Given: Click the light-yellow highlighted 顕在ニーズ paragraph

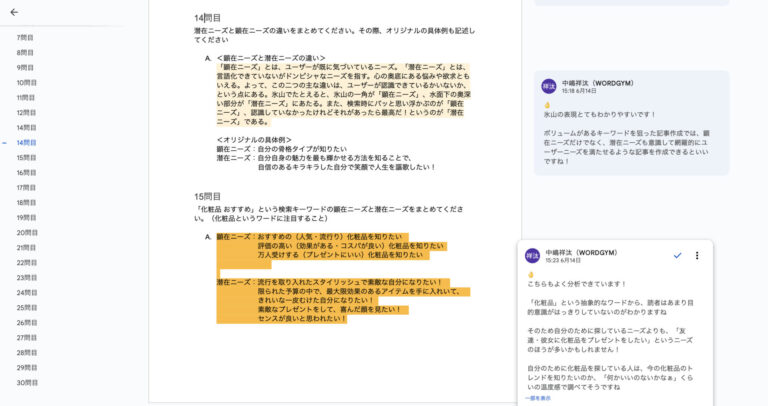Looking at the screenshot, I should pos(343,94).
